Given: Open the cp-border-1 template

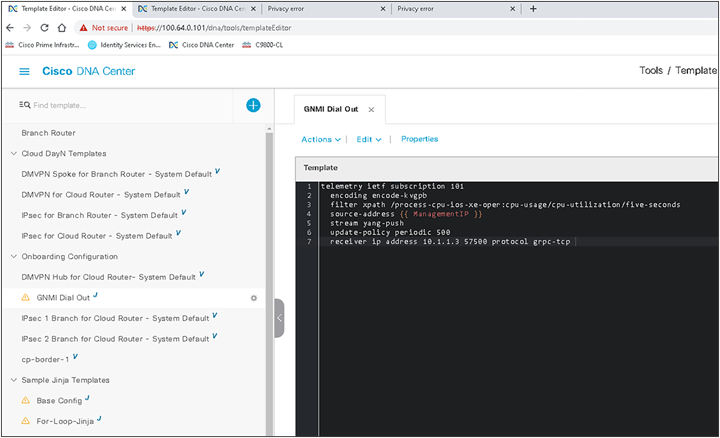Looking at the screenshot, I should (45, 359).
